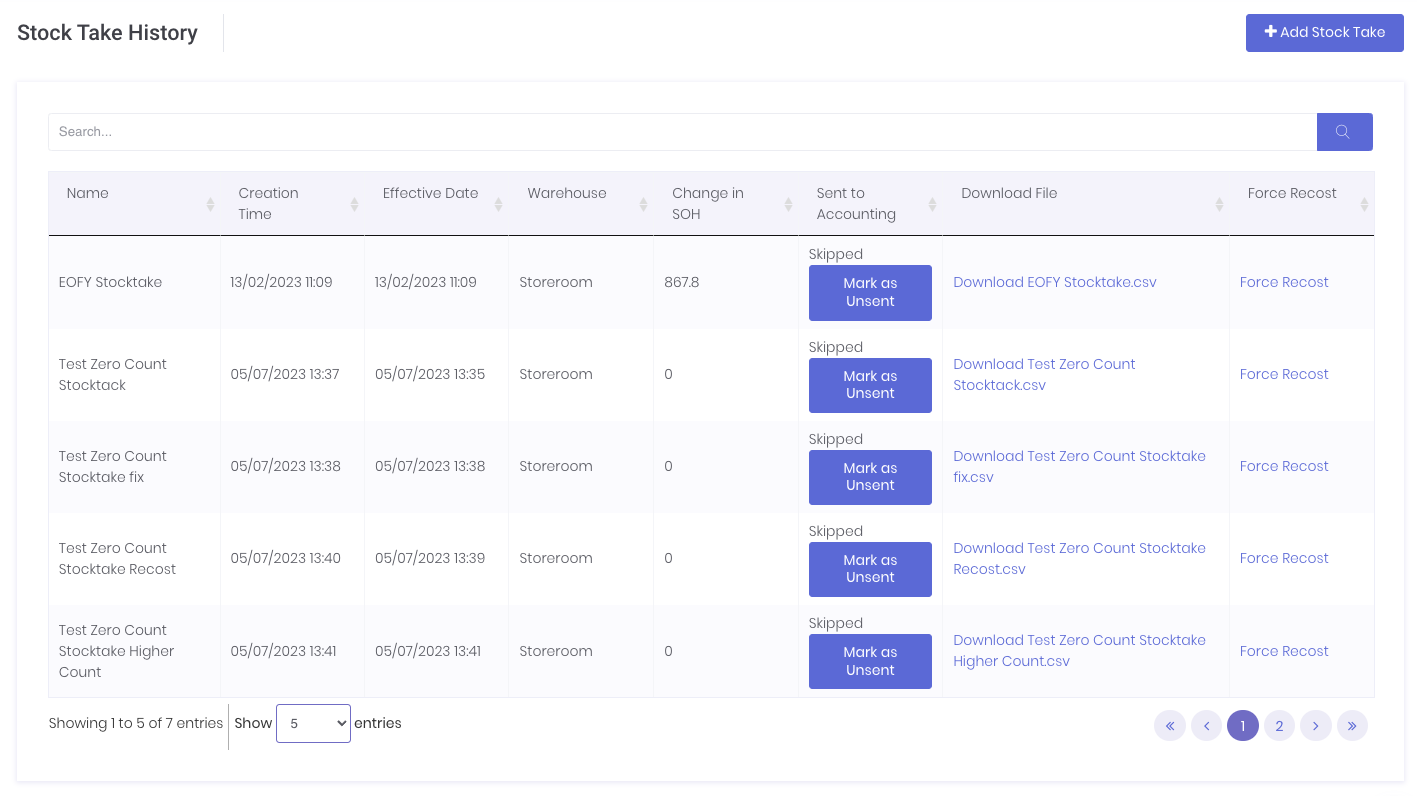Download EOFY Stocktake.csv file

(x=1055, y=282)
